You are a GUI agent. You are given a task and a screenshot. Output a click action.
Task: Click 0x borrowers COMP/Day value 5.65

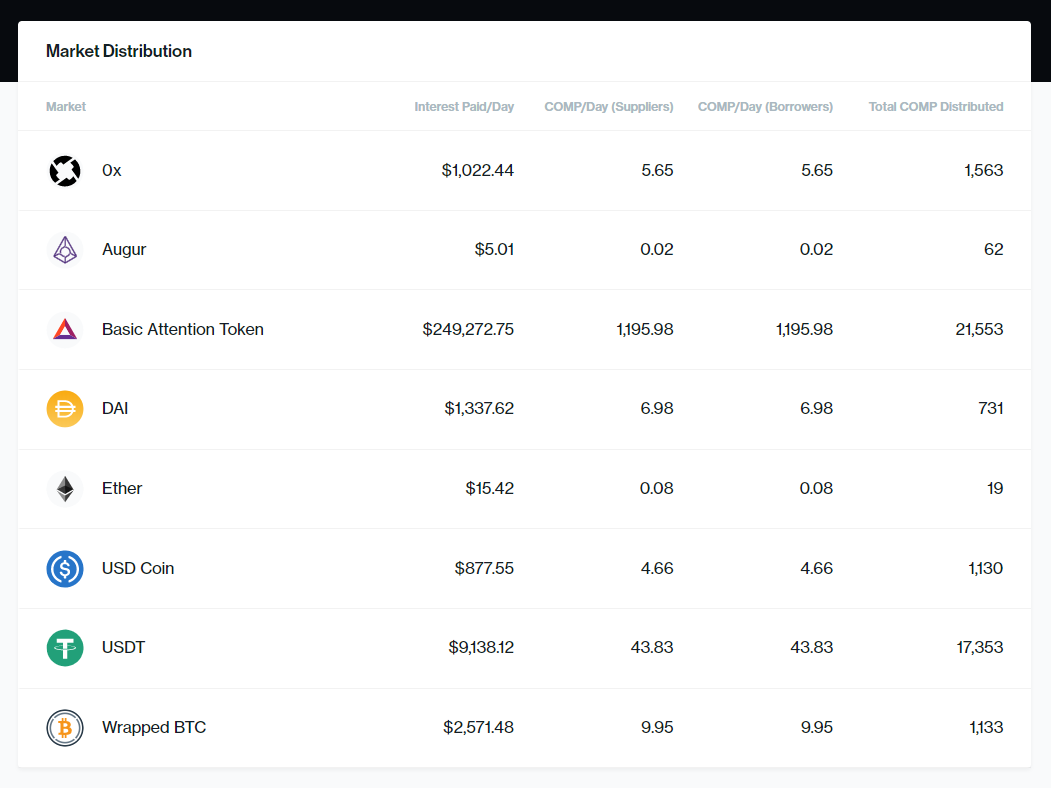(x=816, y=170)
